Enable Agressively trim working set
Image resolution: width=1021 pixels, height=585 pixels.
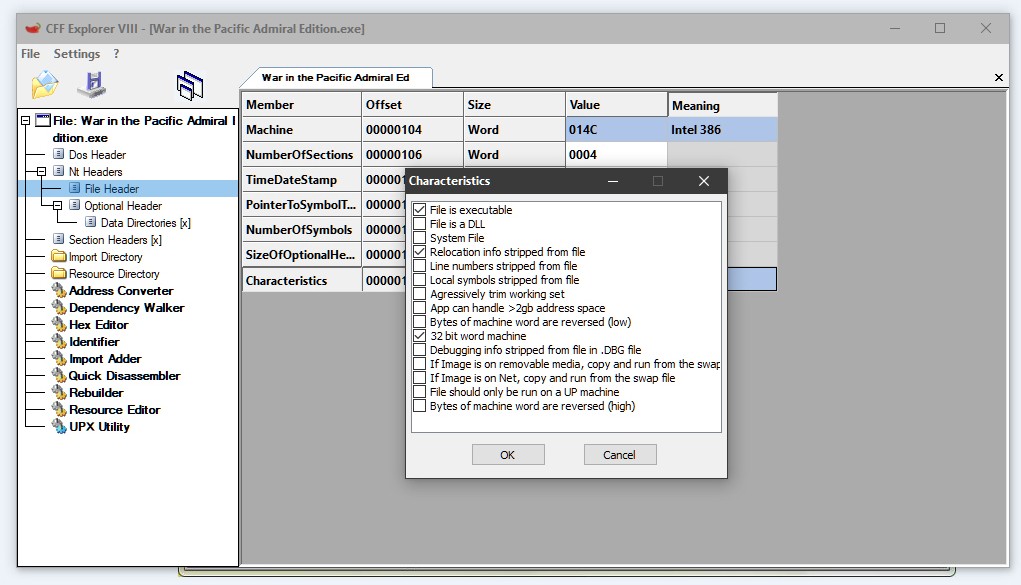coord(419,294)
